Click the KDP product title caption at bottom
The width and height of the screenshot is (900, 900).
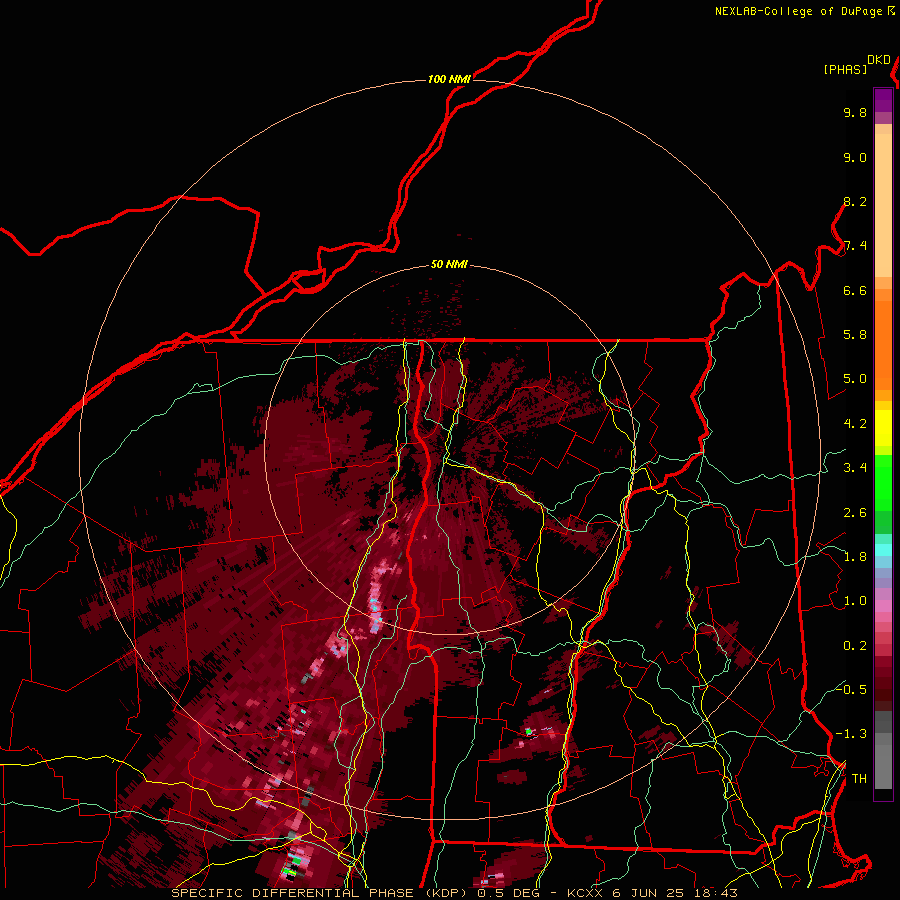click(x=454, y=893)
